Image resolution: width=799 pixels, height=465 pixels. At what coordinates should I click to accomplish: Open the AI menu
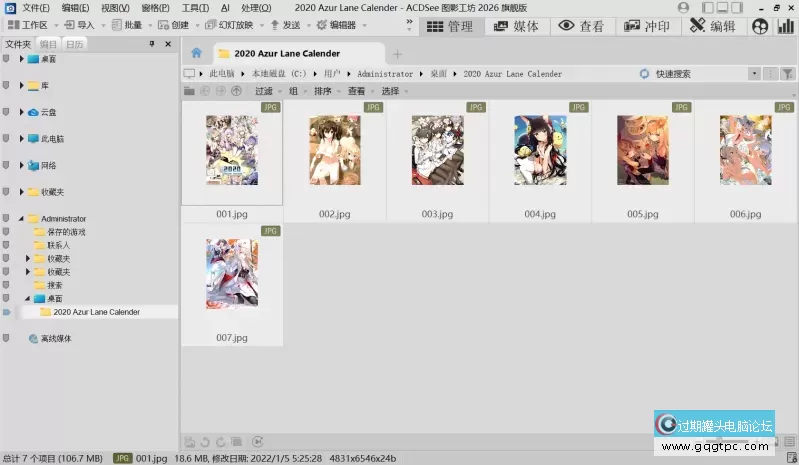[225, 8]
